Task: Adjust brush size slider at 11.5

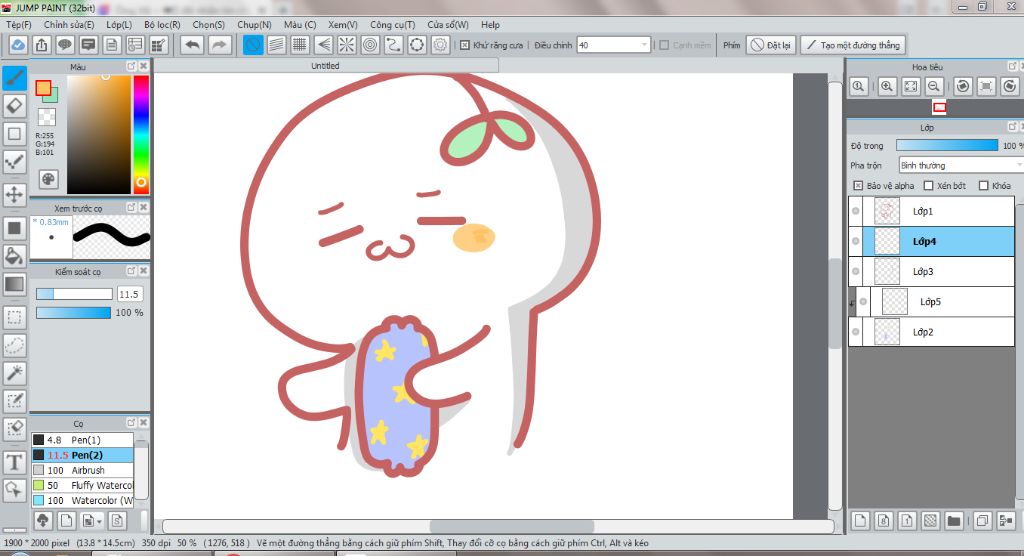Action: pos(74,294)
